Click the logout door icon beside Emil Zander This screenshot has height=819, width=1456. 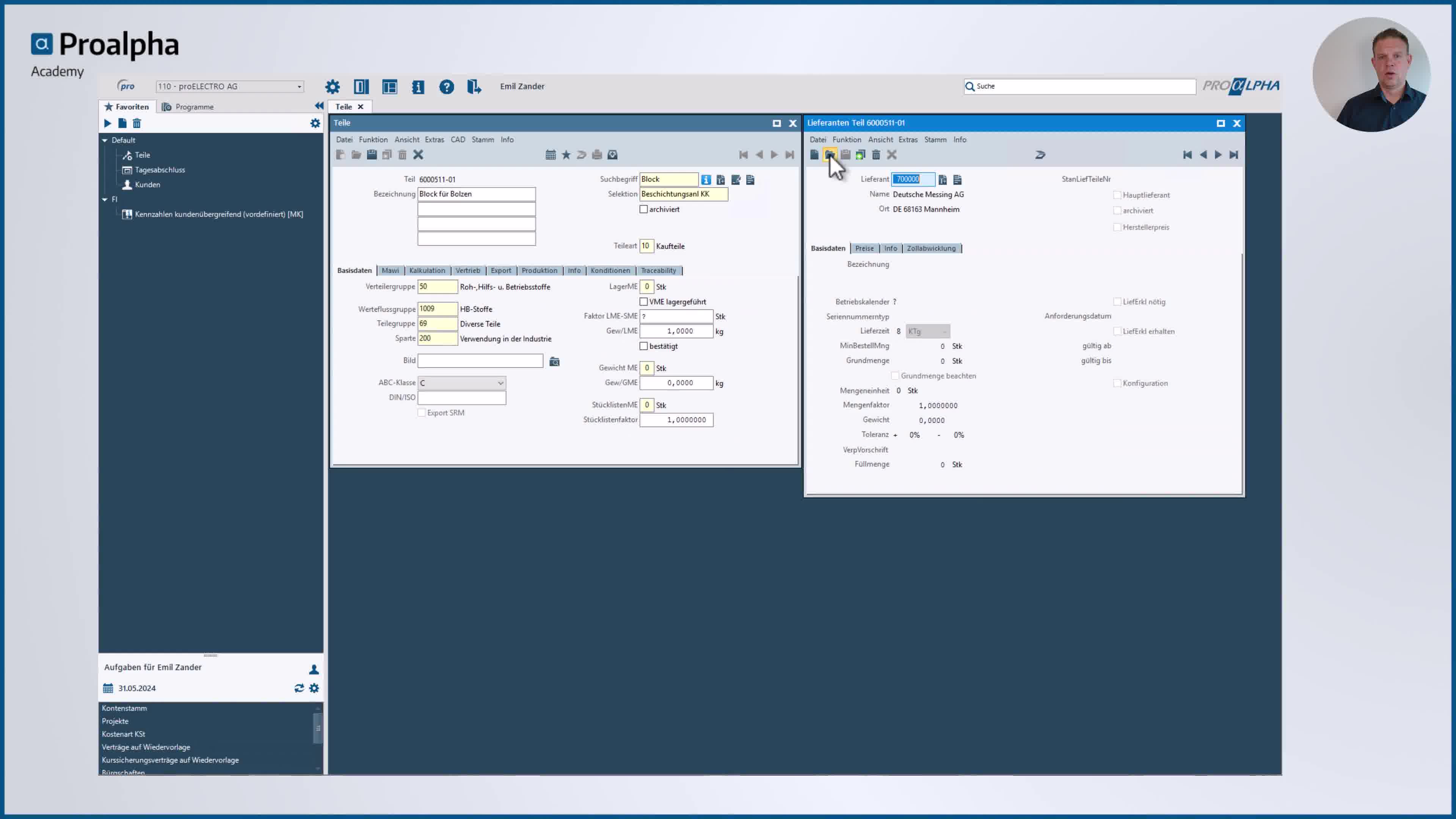474,86
